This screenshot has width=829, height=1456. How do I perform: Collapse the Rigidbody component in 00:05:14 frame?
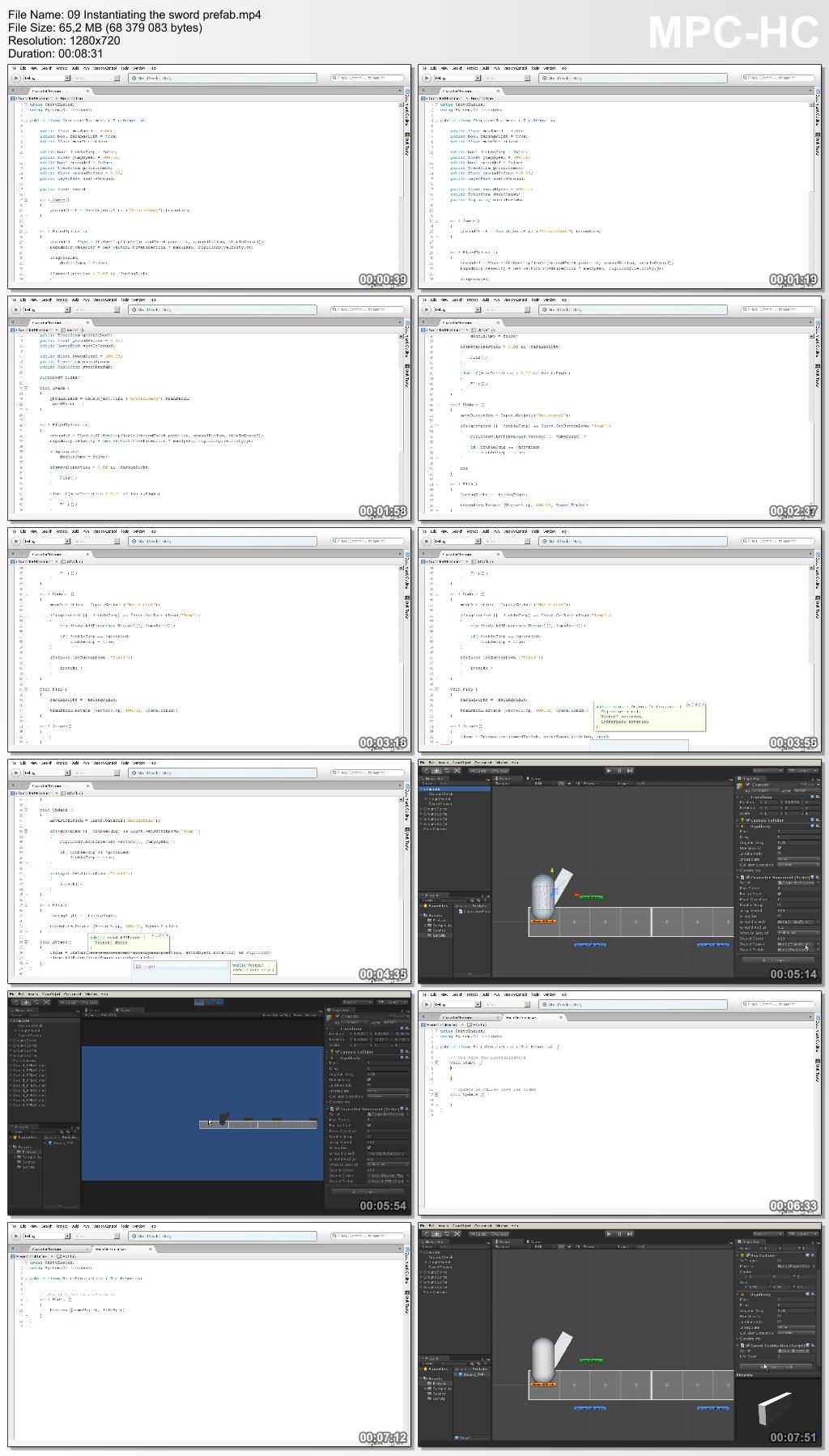click(x=737, y=826)
